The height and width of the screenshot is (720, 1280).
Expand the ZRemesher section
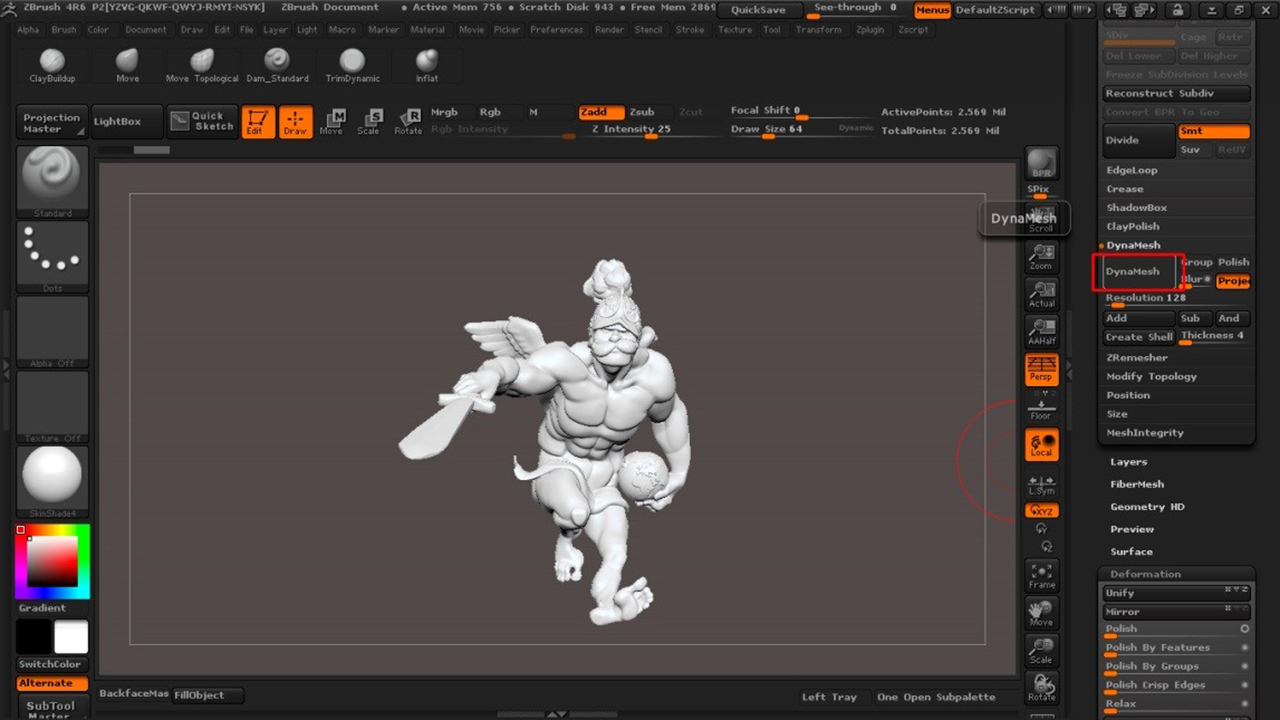(1136, 357)
